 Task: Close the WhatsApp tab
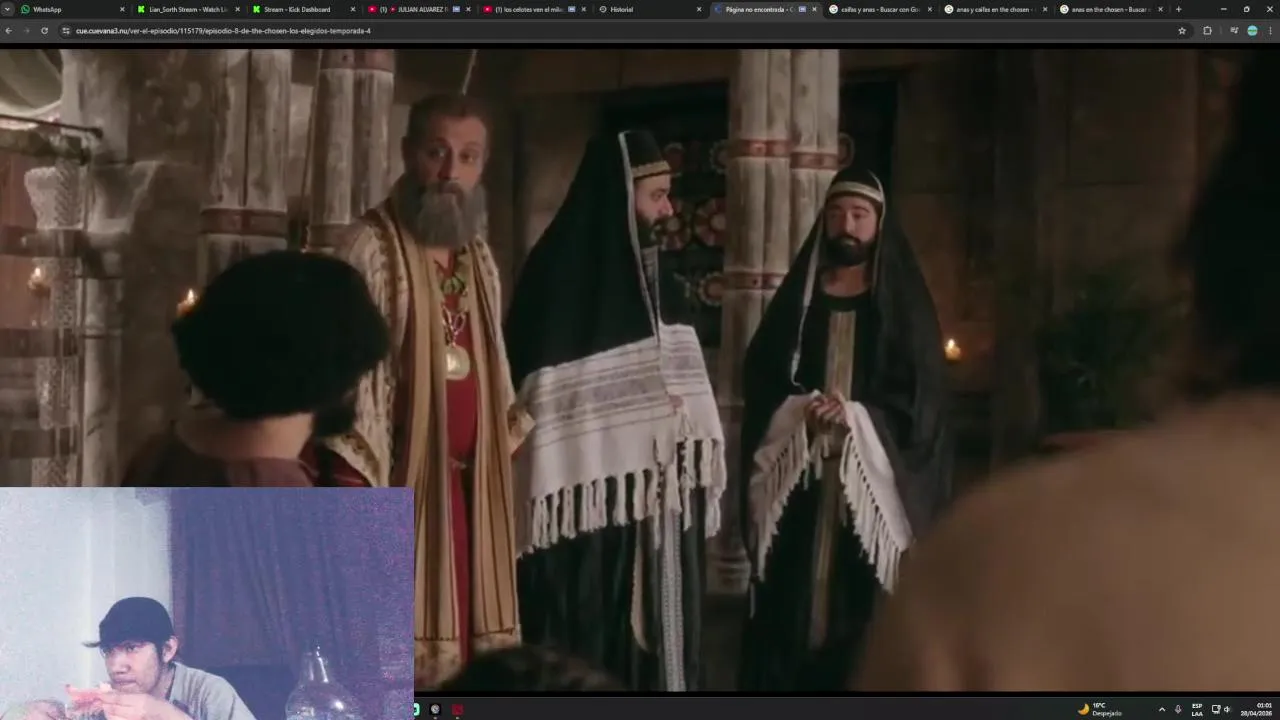coord(122,9)
